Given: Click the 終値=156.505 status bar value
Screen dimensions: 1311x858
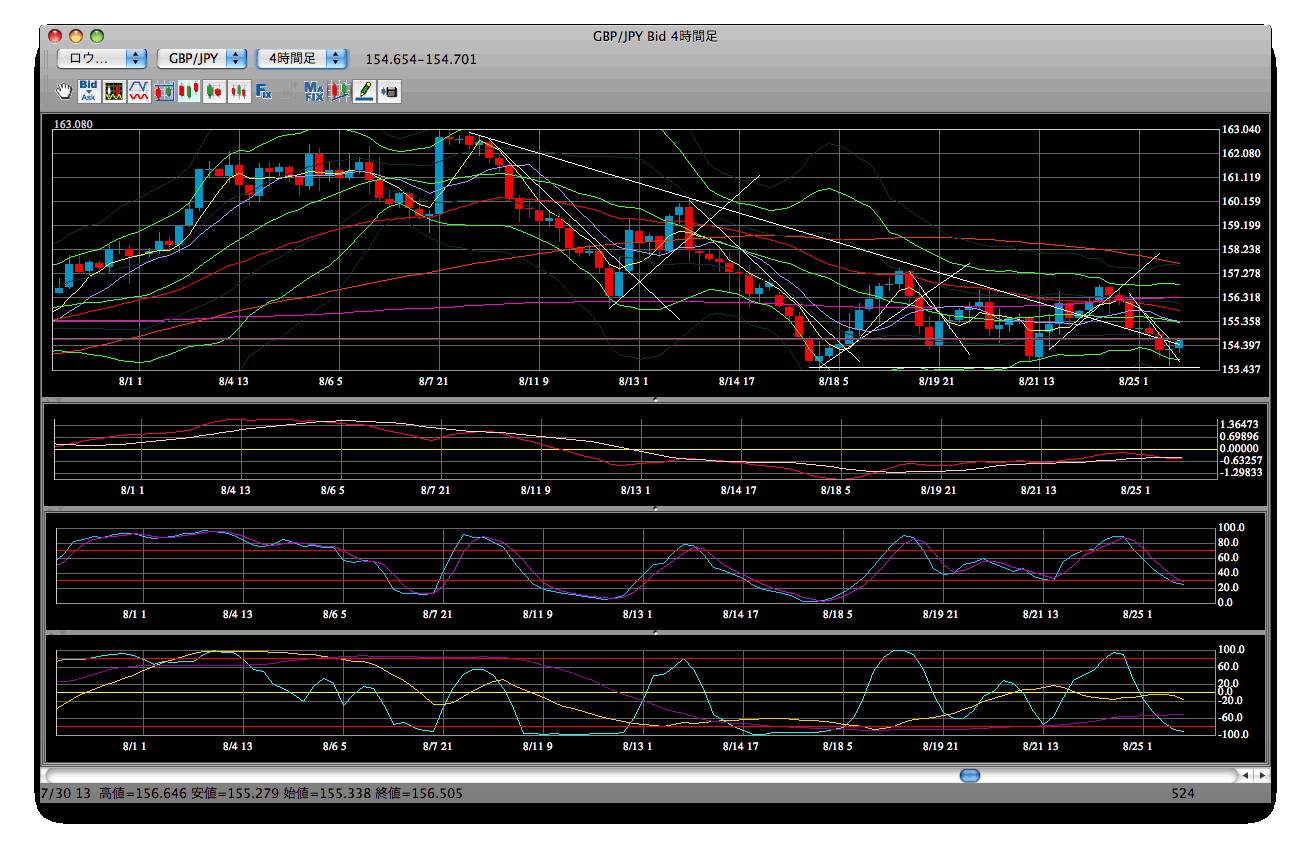Looking at the screenshot, I should coord(419,794).
